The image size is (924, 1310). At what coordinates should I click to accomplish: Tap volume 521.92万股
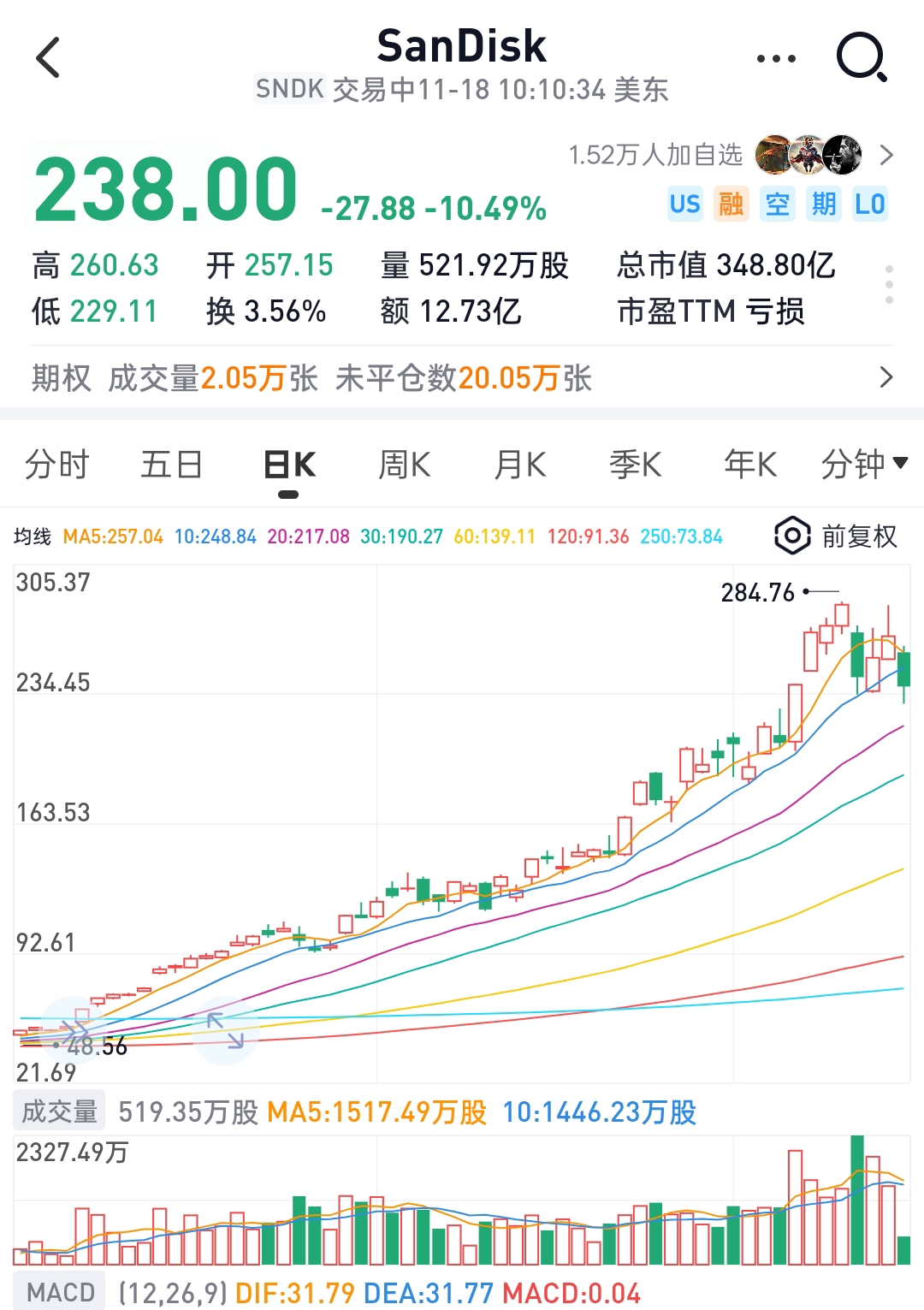pos(495,265)
